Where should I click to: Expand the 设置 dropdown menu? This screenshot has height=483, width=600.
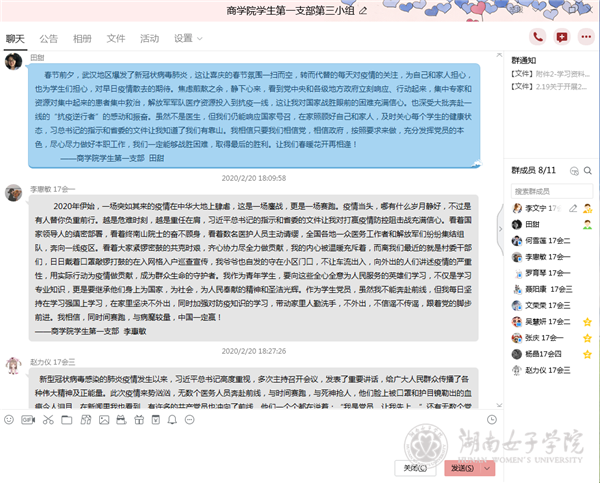click(188, 39)
